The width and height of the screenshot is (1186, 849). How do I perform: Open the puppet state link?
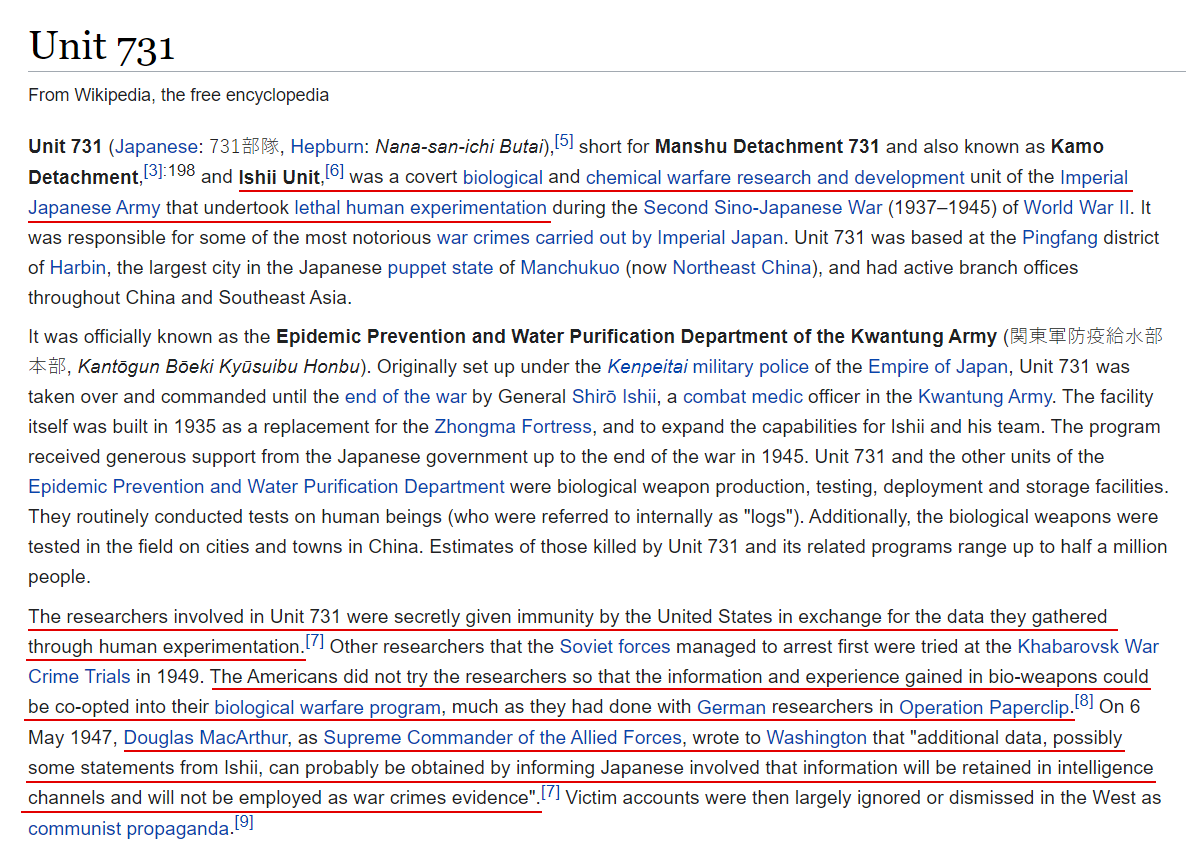coord(439,268)
